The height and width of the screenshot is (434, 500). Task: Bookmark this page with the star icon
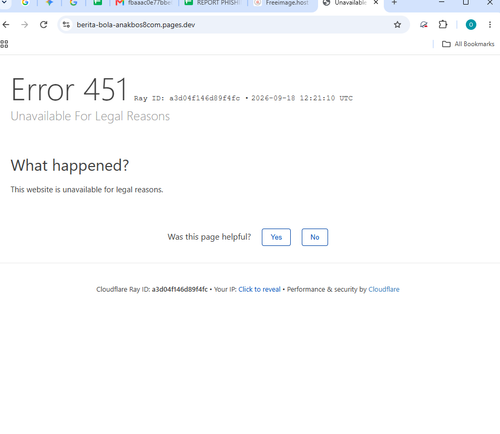[397, 25]
